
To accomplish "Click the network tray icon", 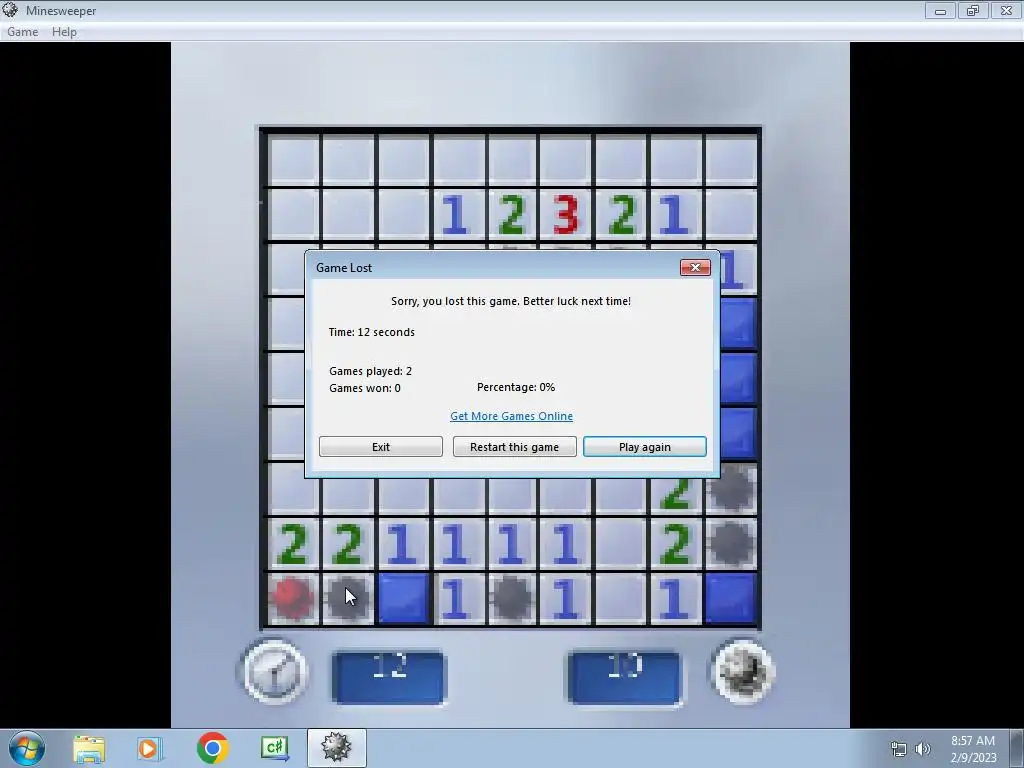I will coord(899,749).
